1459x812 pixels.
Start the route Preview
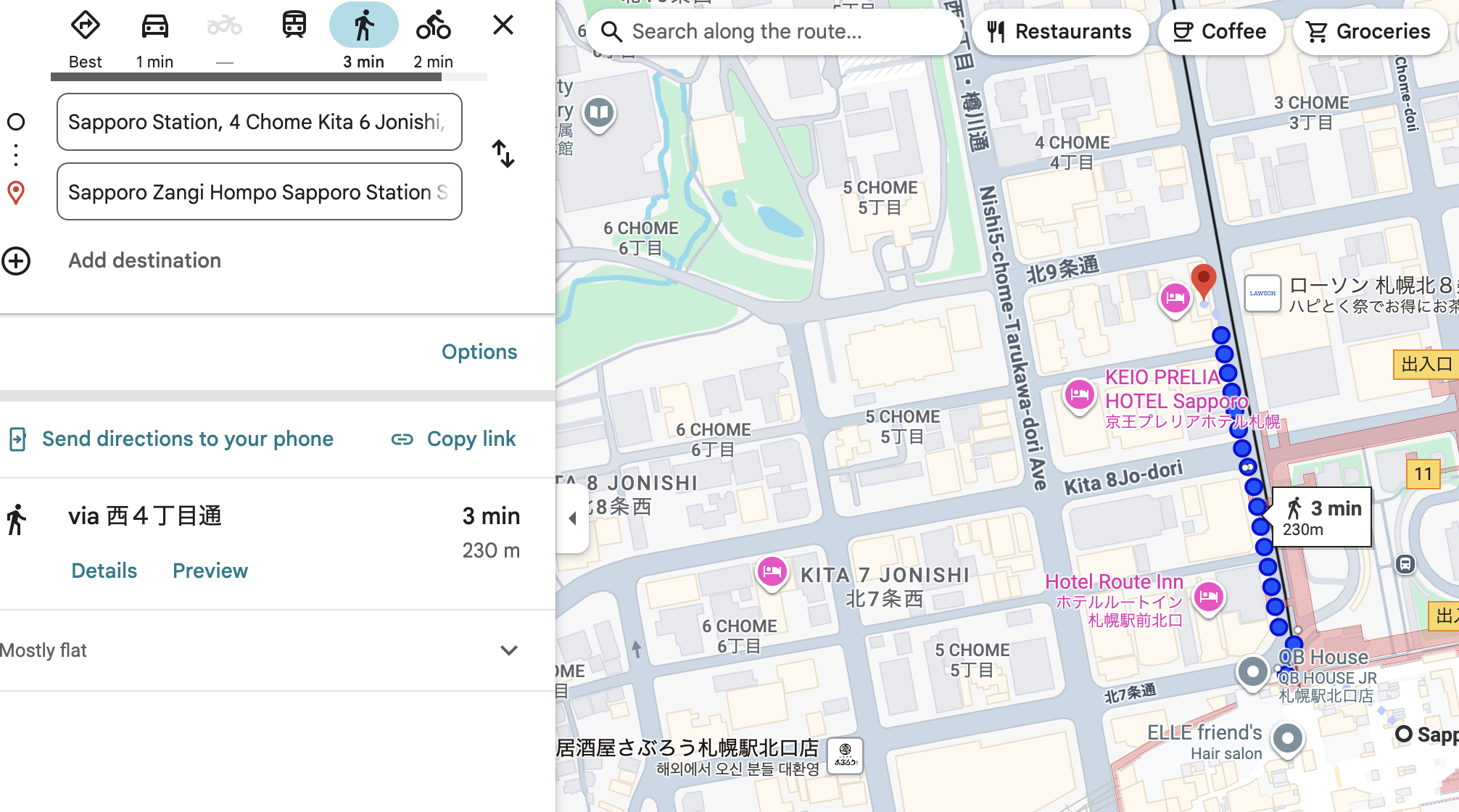tap(210, 571)
